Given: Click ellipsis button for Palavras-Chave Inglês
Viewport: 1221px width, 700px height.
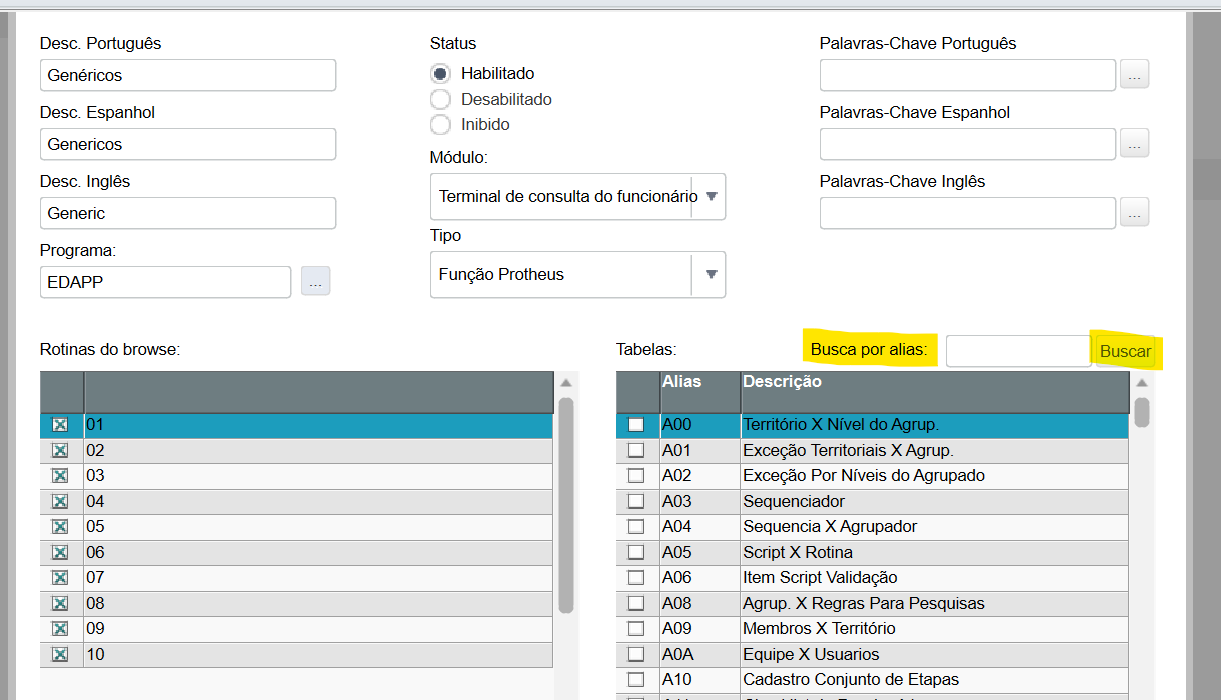Looking at the screenshot, I should pos(1134,213).
